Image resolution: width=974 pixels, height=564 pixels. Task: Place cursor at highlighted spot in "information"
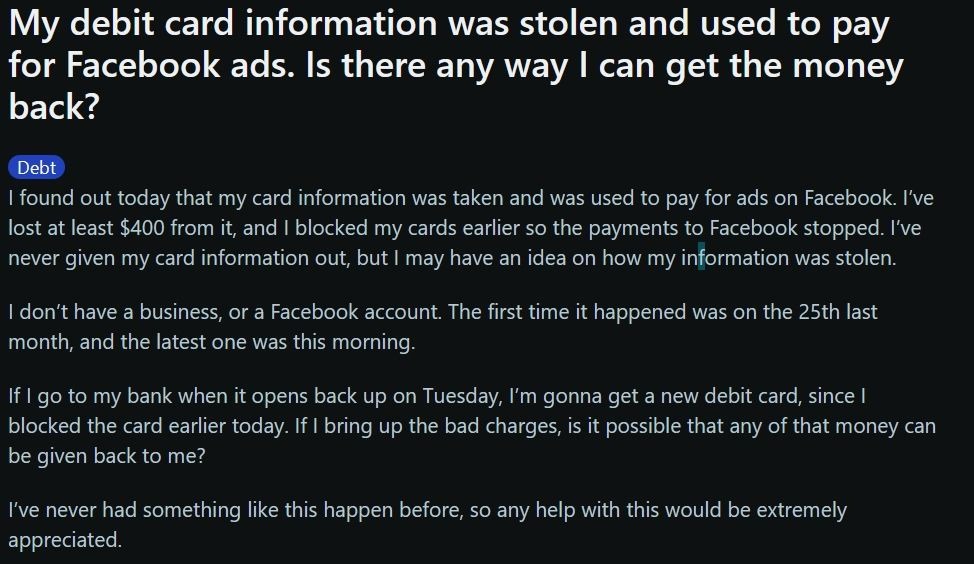pos(701,258)
